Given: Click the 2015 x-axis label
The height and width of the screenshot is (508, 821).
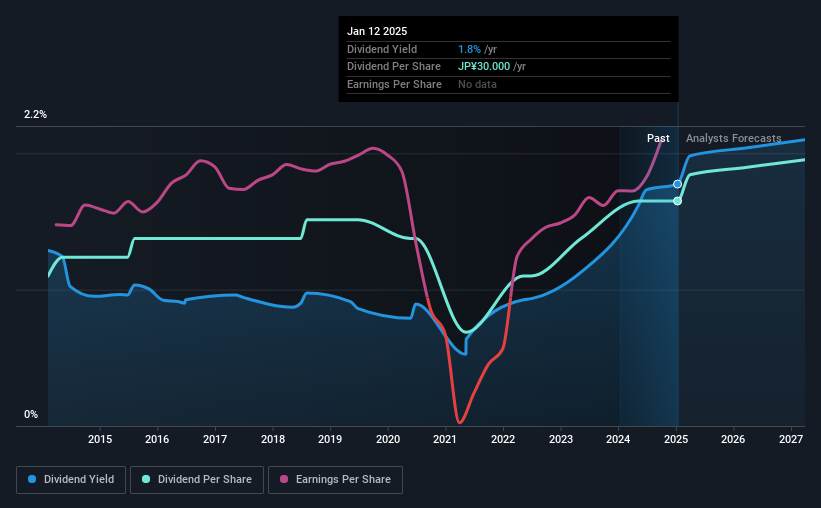Looking at the screenshot, I should (100, 439).
